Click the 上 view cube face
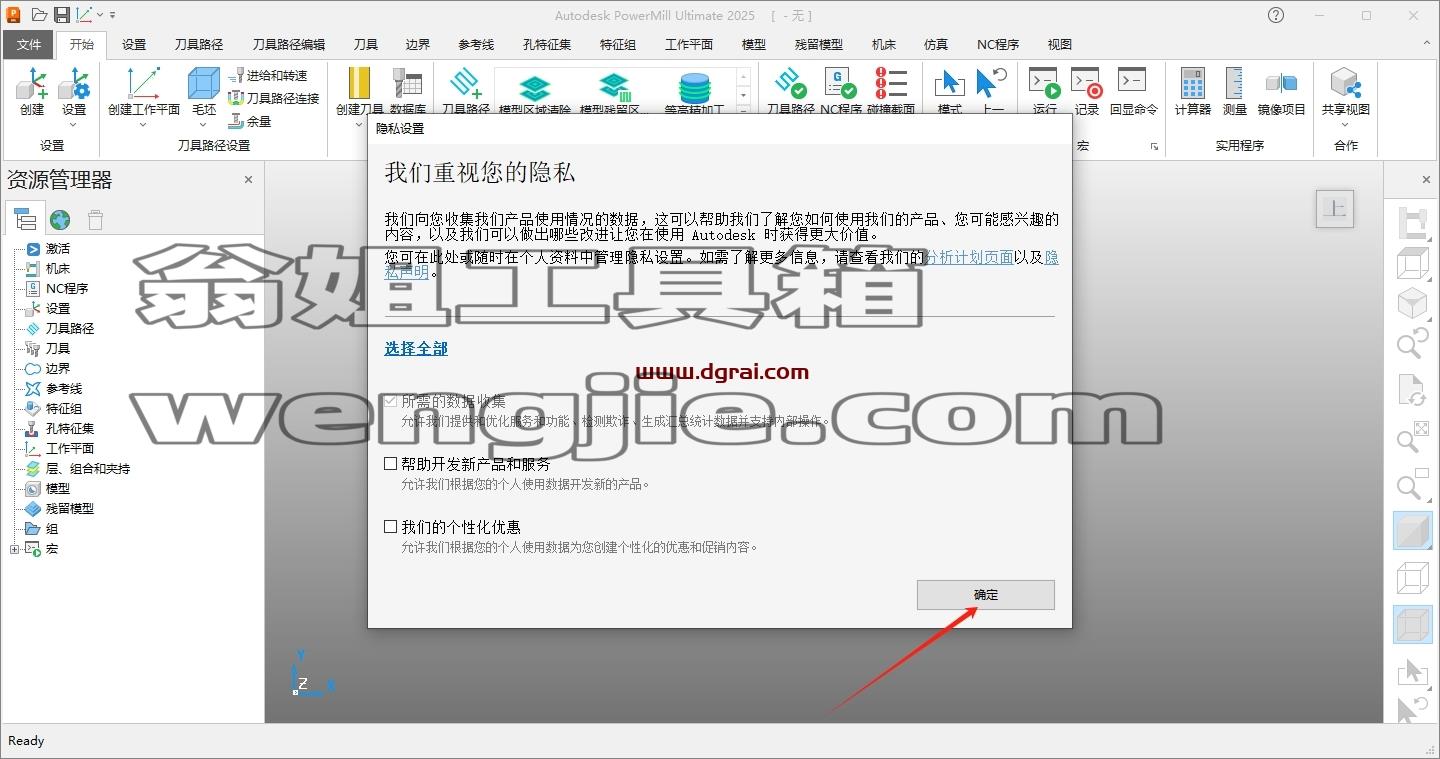 click(x=1335, y=208)
